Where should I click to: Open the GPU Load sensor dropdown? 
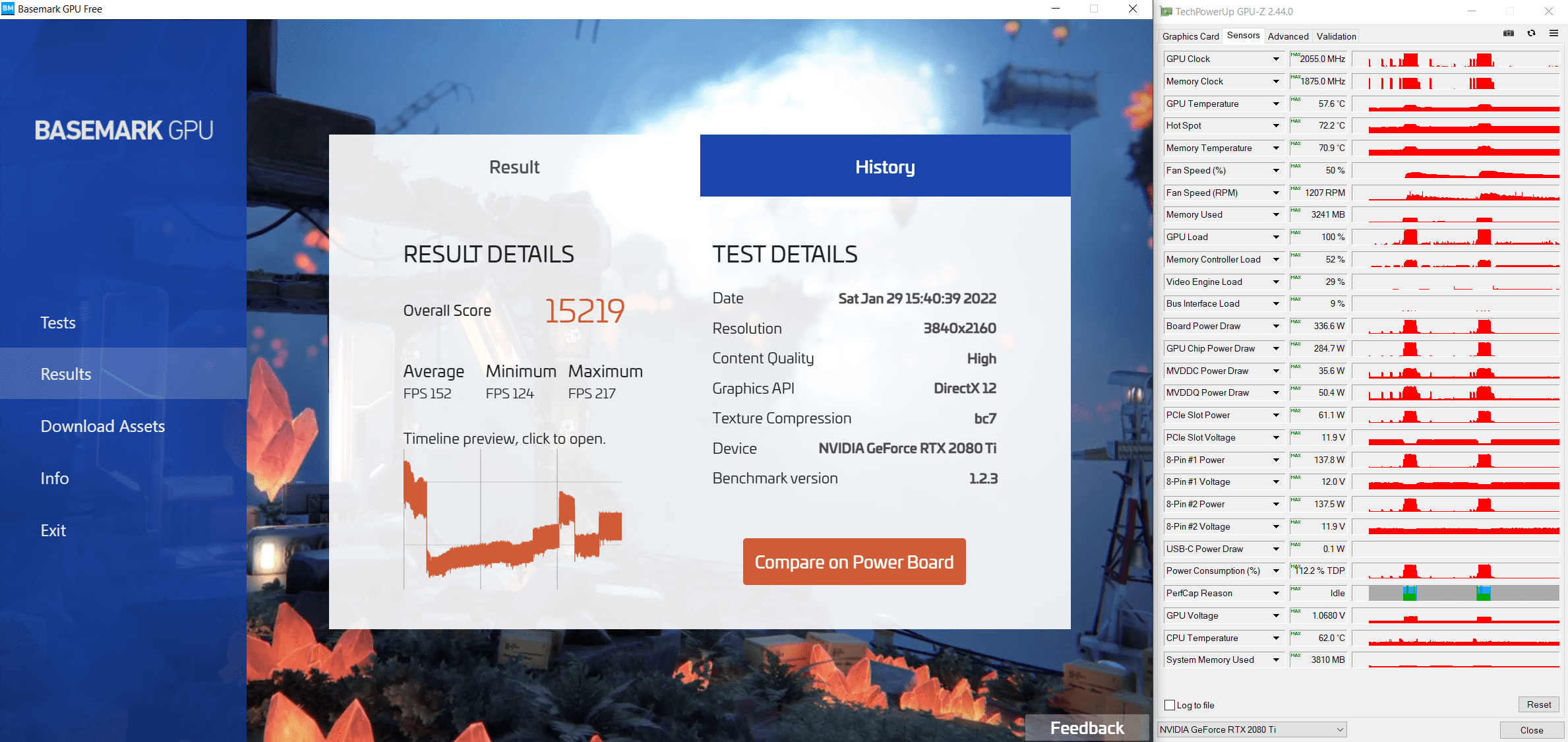point(1276,237)
